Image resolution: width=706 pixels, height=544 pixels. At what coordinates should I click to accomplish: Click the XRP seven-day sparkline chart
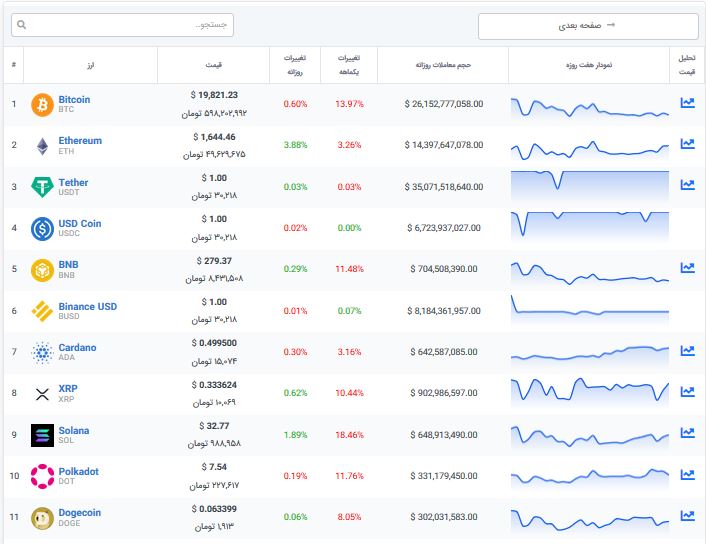(x=590, y=391)
